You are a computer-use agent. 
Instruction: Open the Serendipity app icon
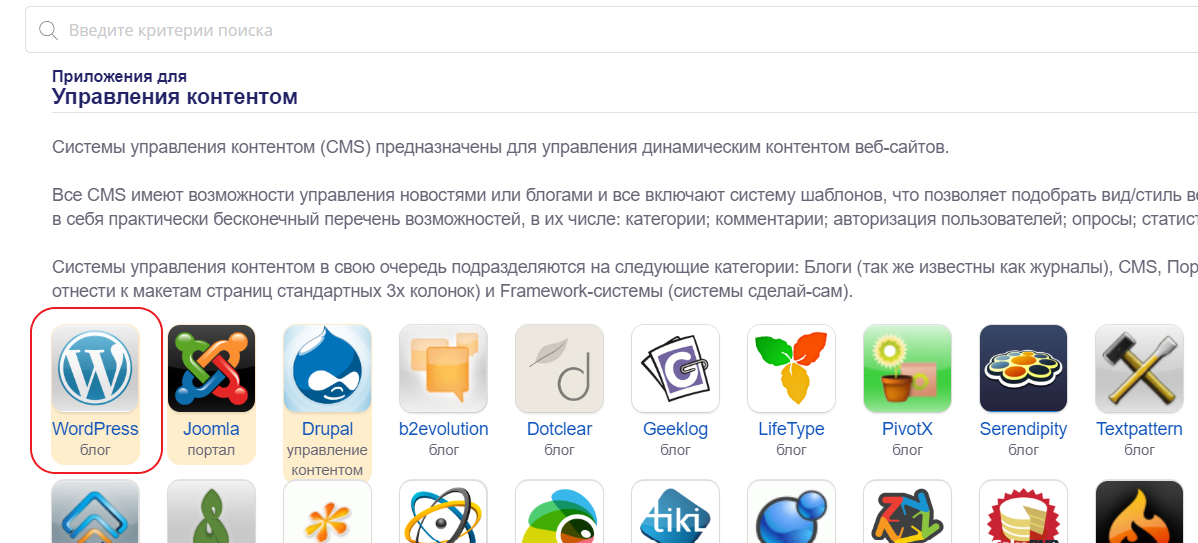coord(1023,368)
